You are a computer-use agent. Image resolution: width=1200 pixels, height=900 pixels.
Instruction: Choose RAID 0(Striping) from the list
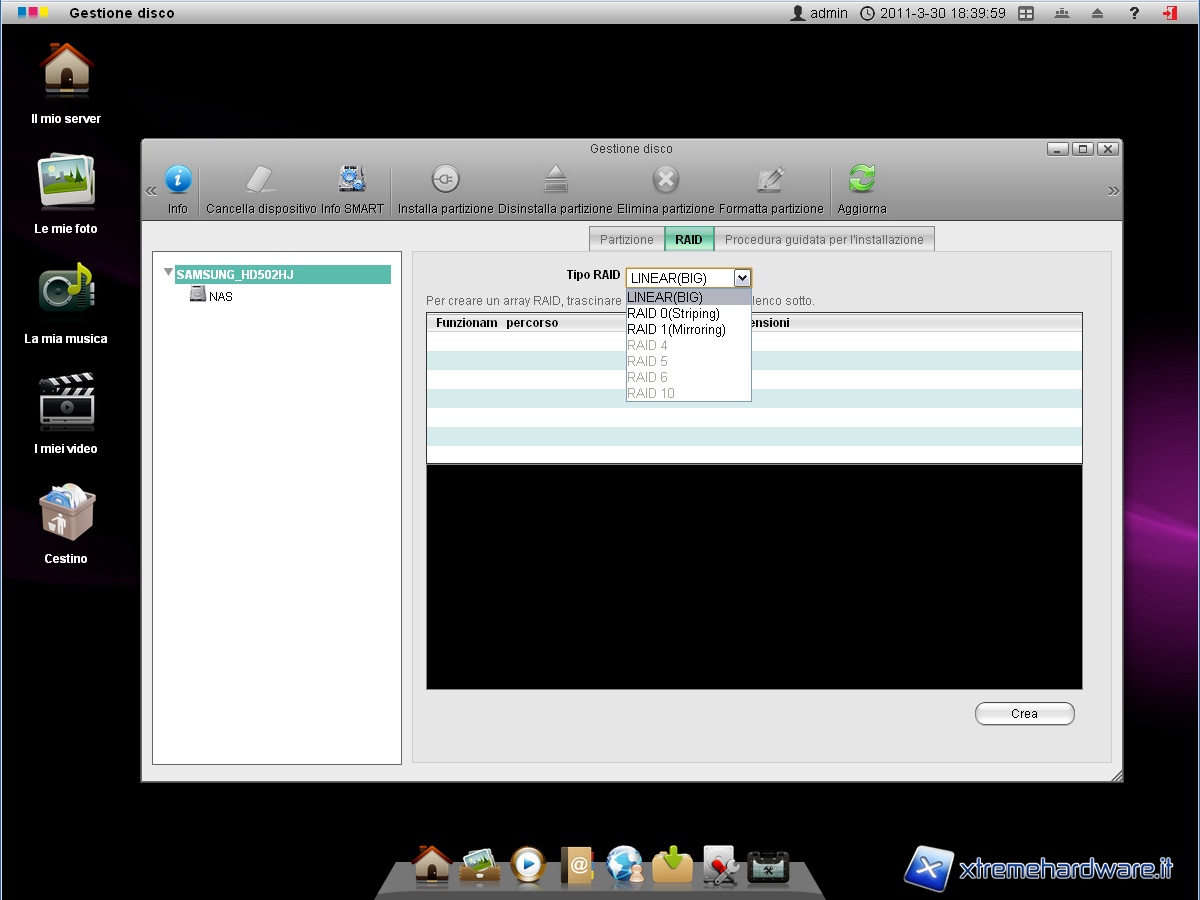[673, 313]
